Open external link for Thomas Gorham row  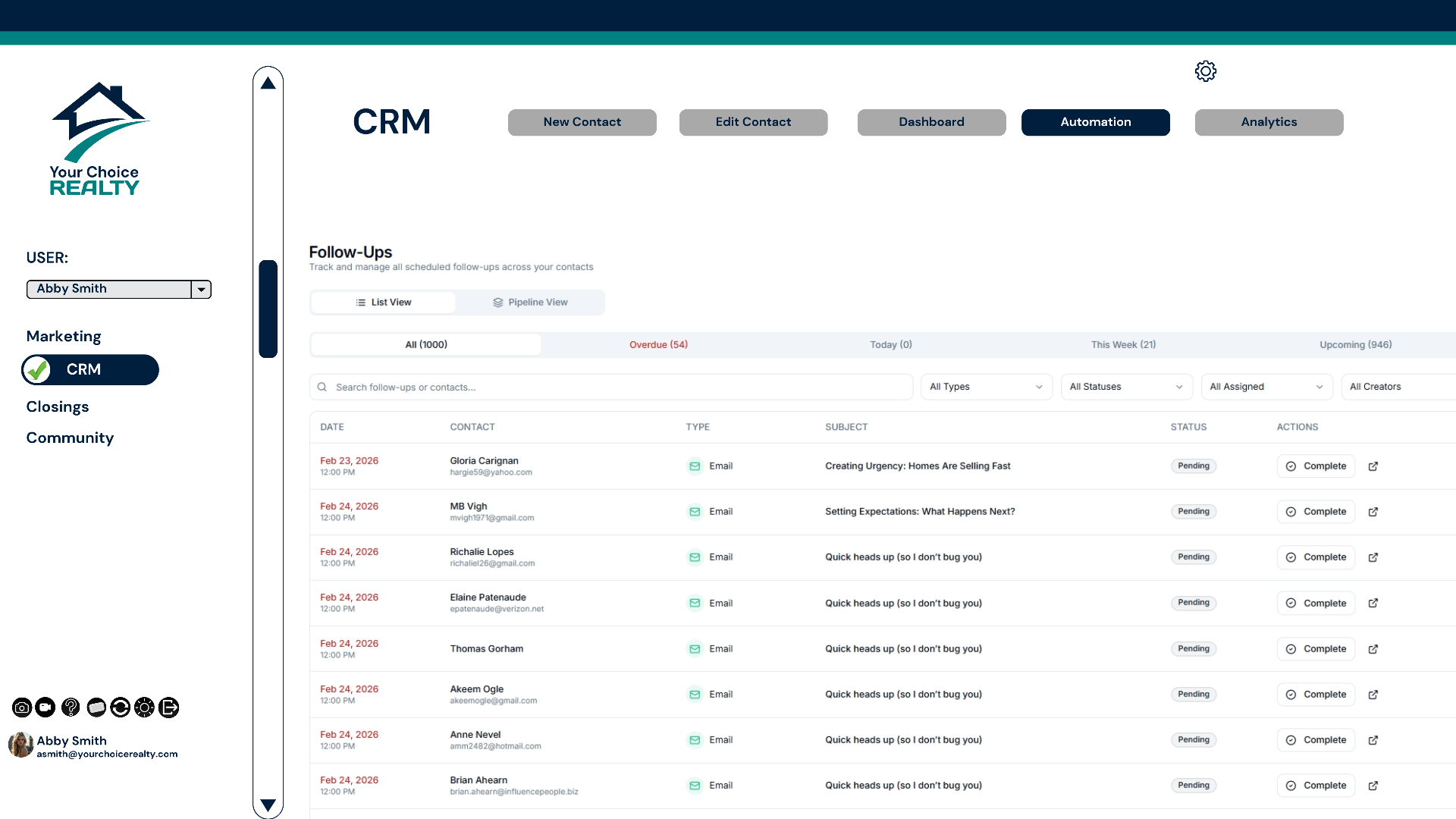point(1373,649)
